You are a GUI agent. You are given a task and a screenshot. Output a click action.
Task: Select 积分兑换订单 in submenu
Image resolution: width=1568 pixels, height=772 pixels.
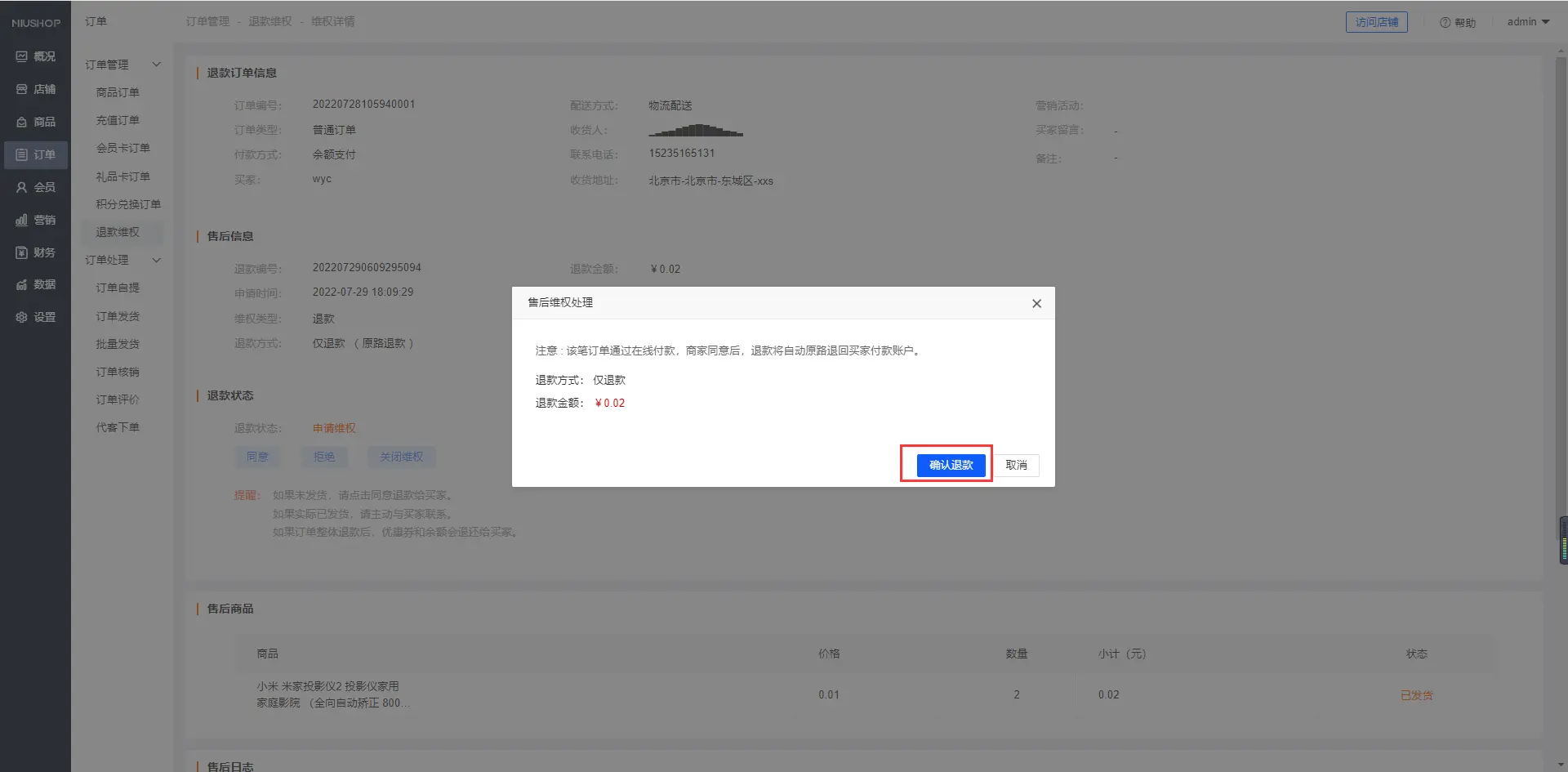[x=128, y=204]
